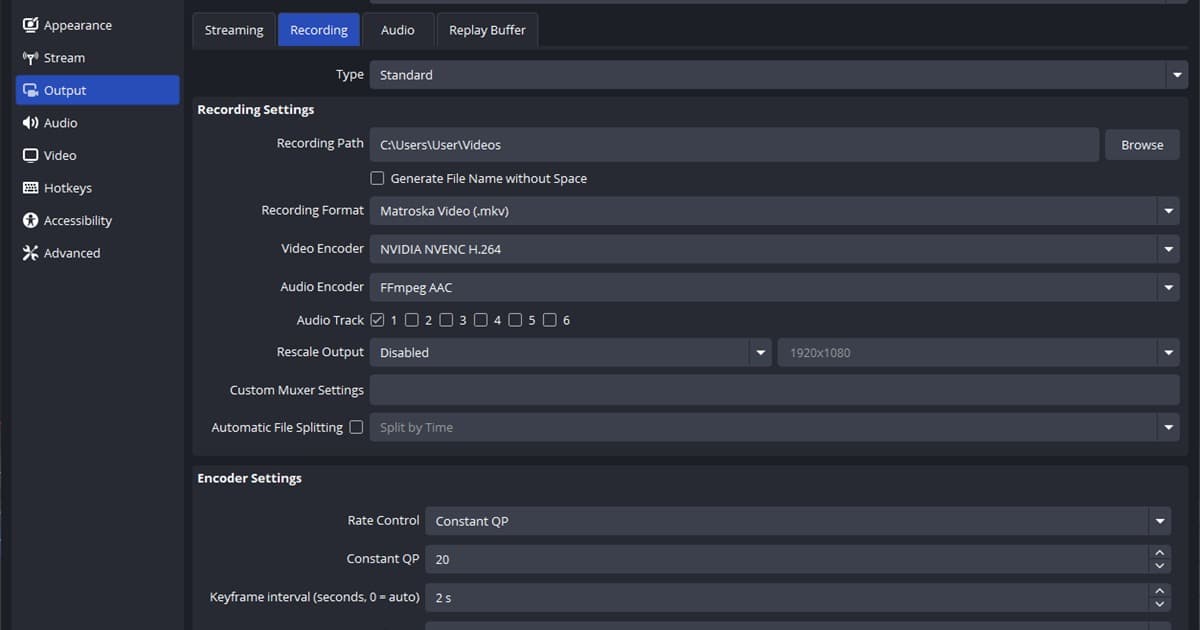Increase the Constant QP value
1200x630 pixels.
1160,553
